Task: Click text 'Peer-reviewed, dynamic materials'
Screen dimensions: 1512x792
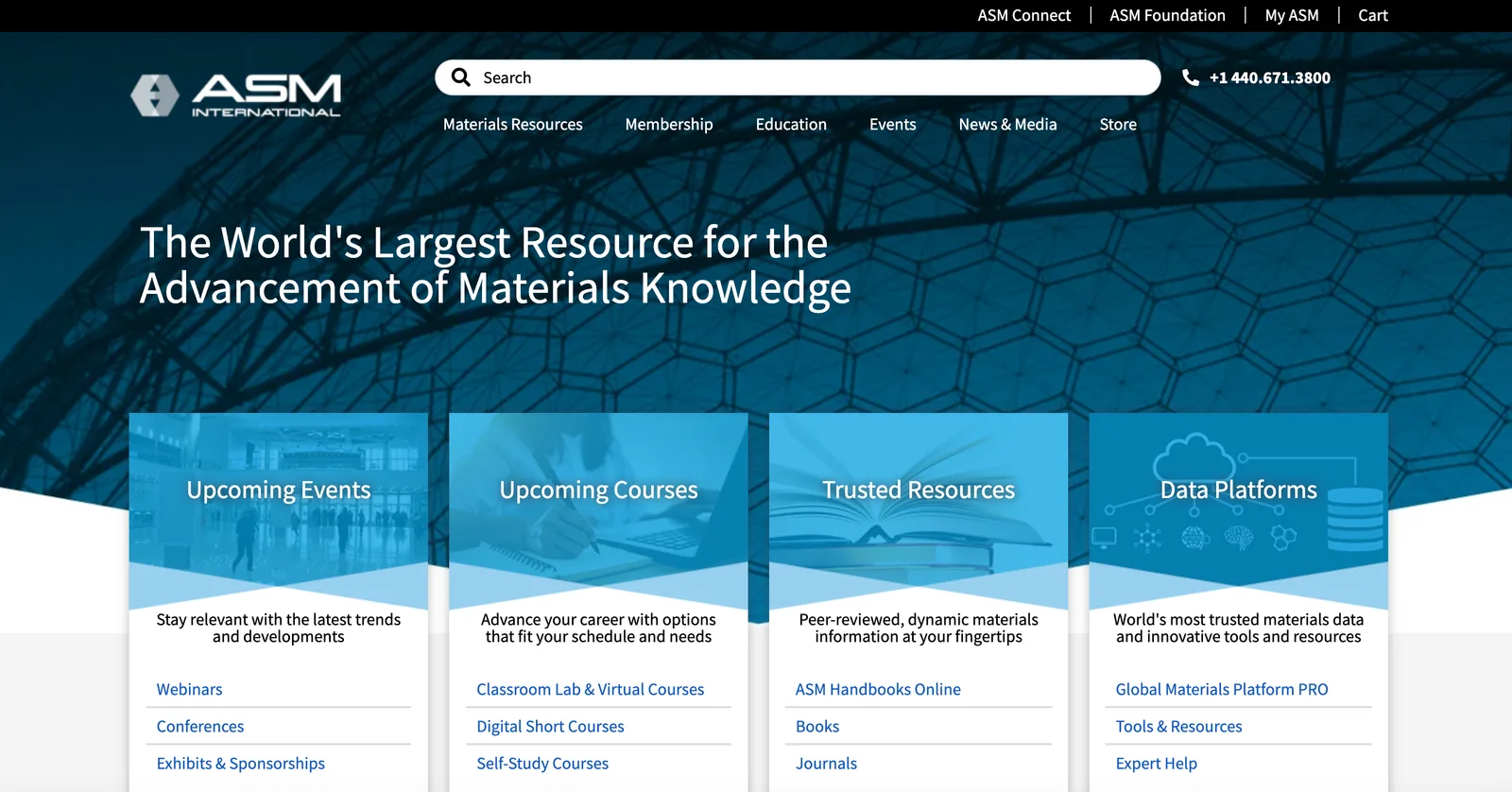Action: pyautogui.click(x=919, y=619)
